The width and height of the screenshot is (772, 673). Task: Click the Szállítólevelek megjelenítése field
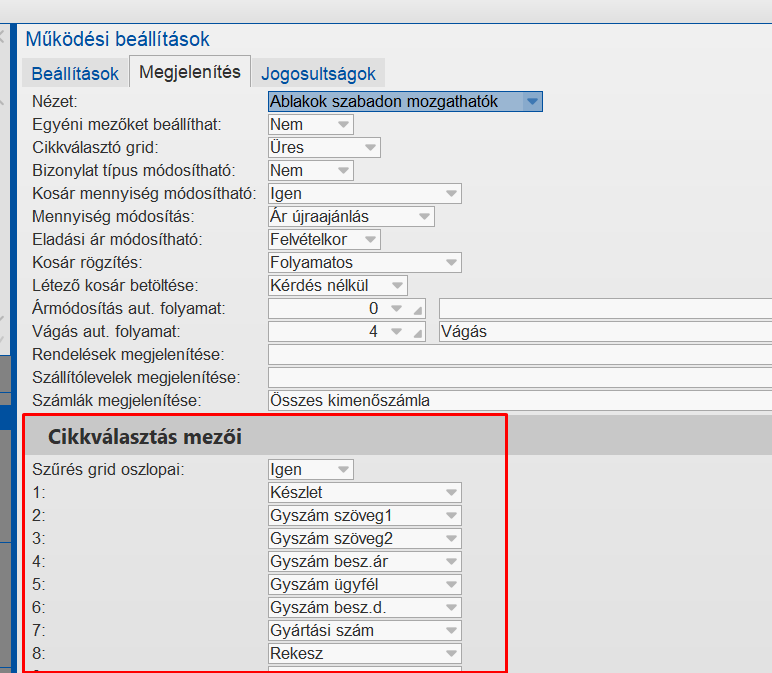520,378
